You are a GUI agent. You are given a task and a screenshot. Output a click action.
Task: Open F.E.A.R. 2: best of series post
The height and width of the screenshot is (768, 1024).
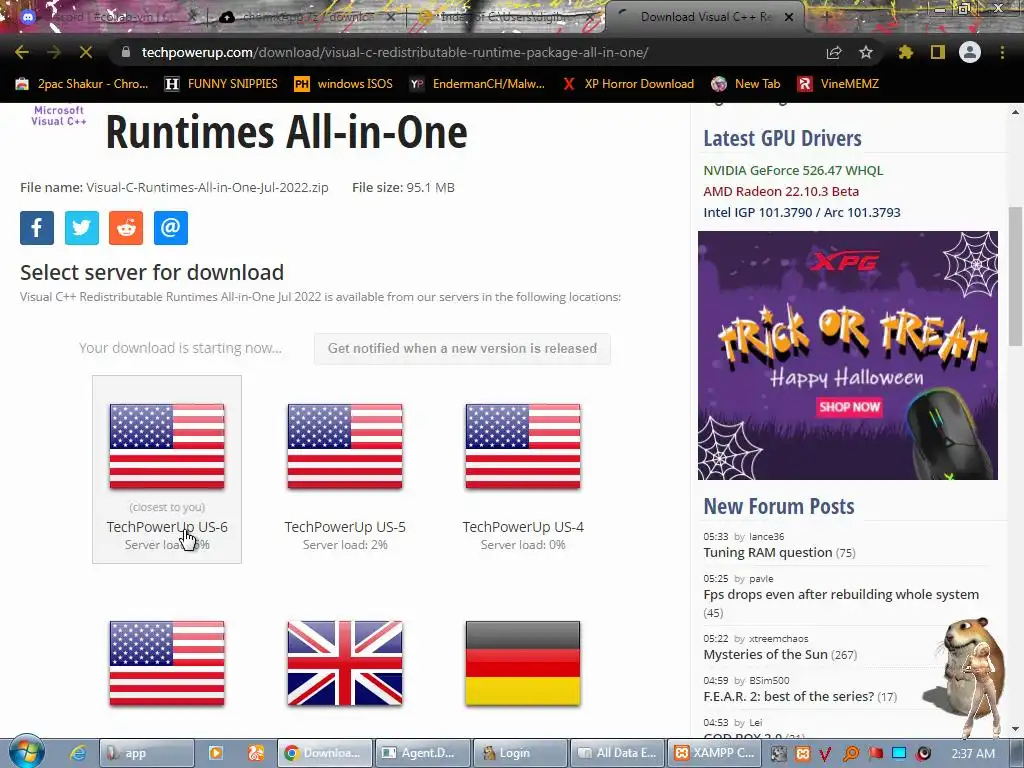788,696
